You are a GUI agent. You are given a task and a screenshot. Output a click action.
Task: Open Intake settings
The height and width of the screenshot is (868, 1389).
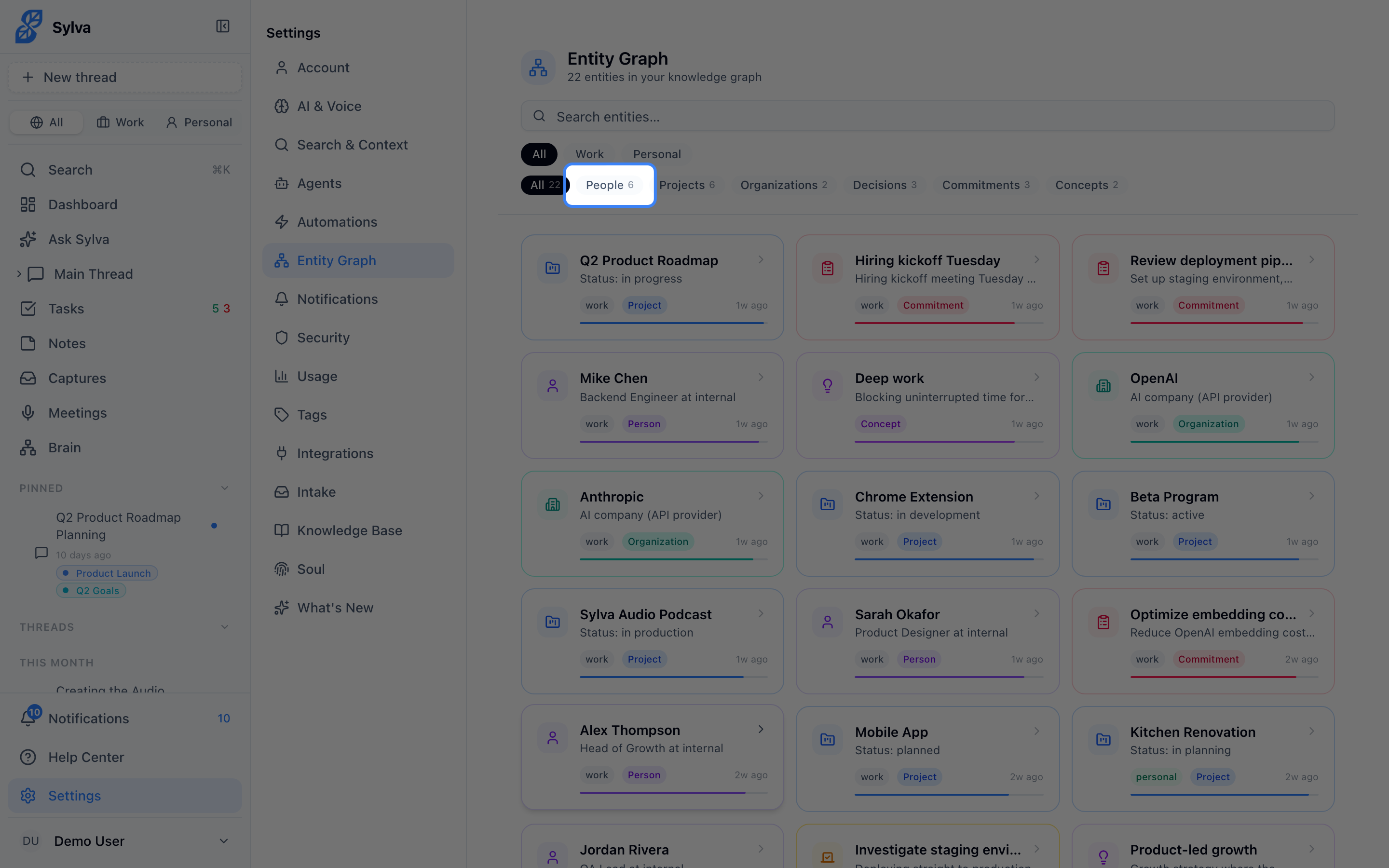(358, 492)
